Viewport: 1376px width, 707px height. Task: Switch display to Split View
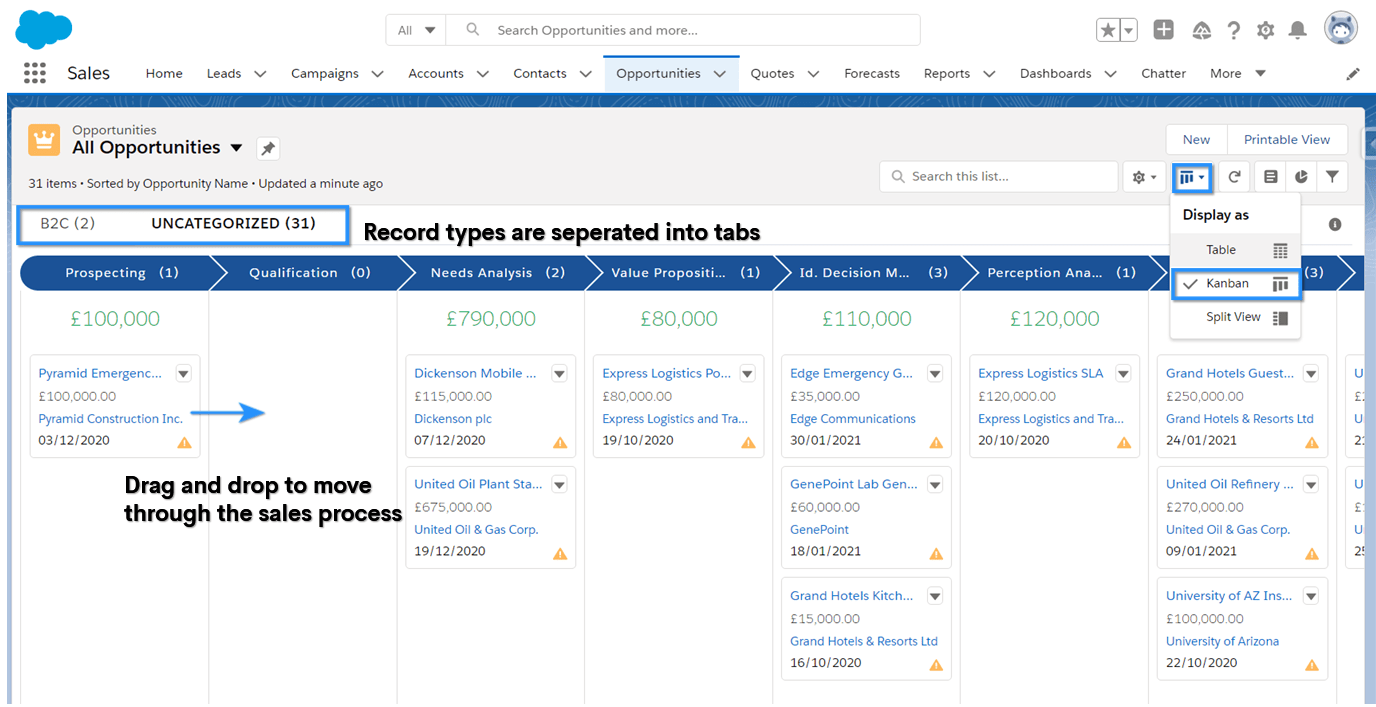(x=1235, y=318)
